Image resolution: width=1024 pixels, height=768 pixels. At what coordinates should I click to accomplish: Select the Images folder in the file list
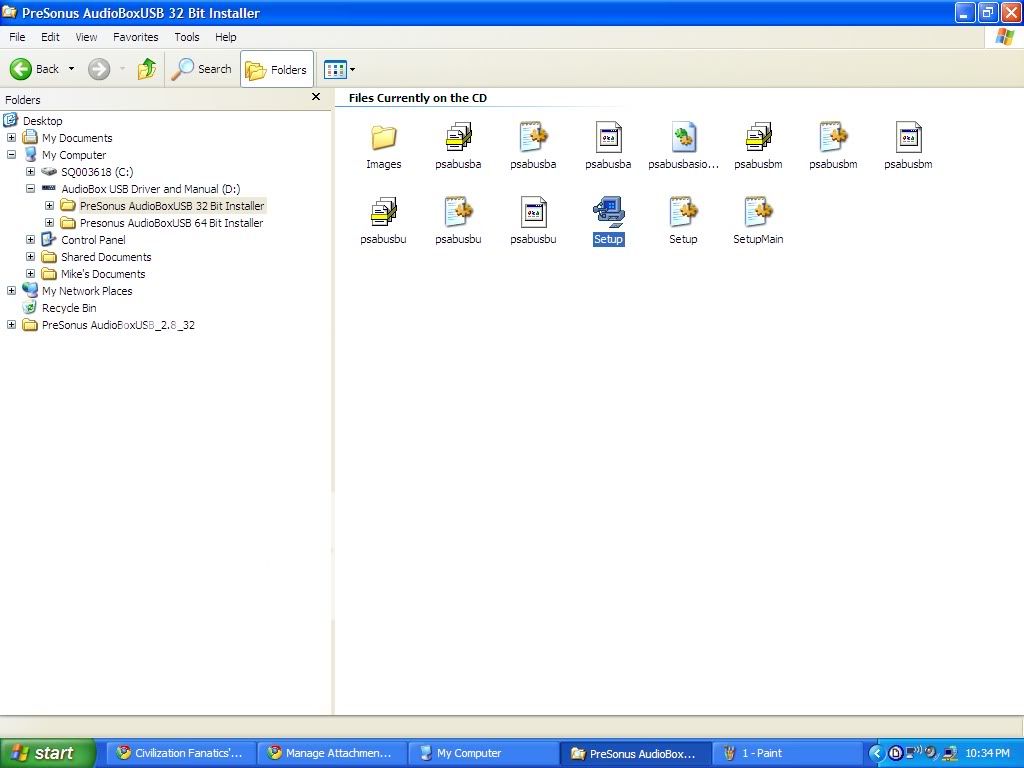383,146
